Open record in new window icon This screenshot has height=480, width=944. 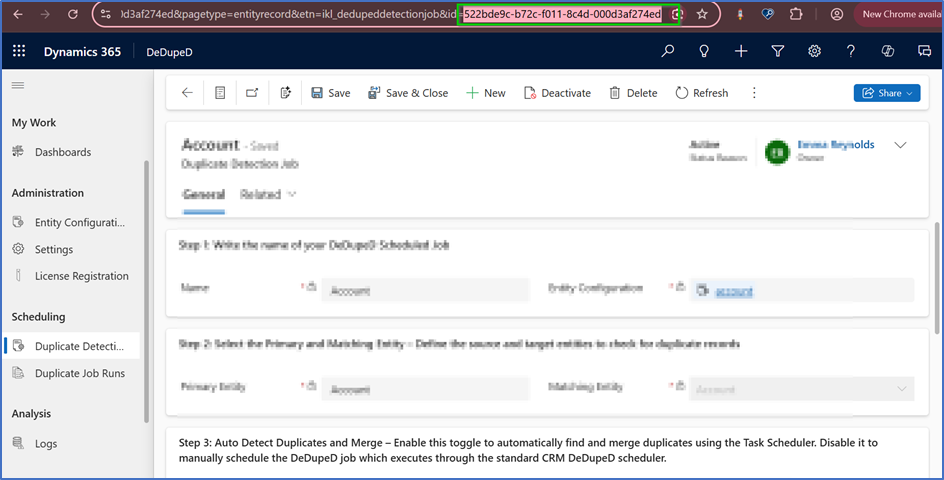pos(252,93)
